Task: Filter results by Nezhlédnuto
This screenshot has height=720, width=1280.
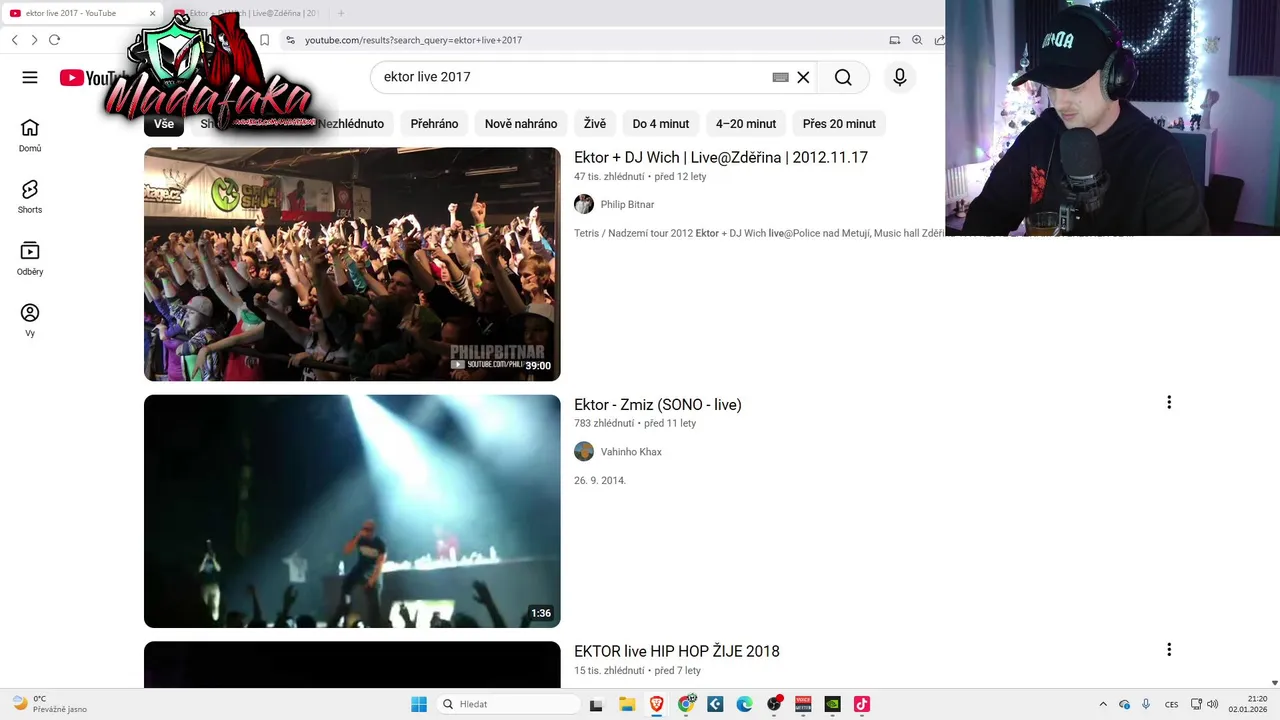Action: click(350, 124)
